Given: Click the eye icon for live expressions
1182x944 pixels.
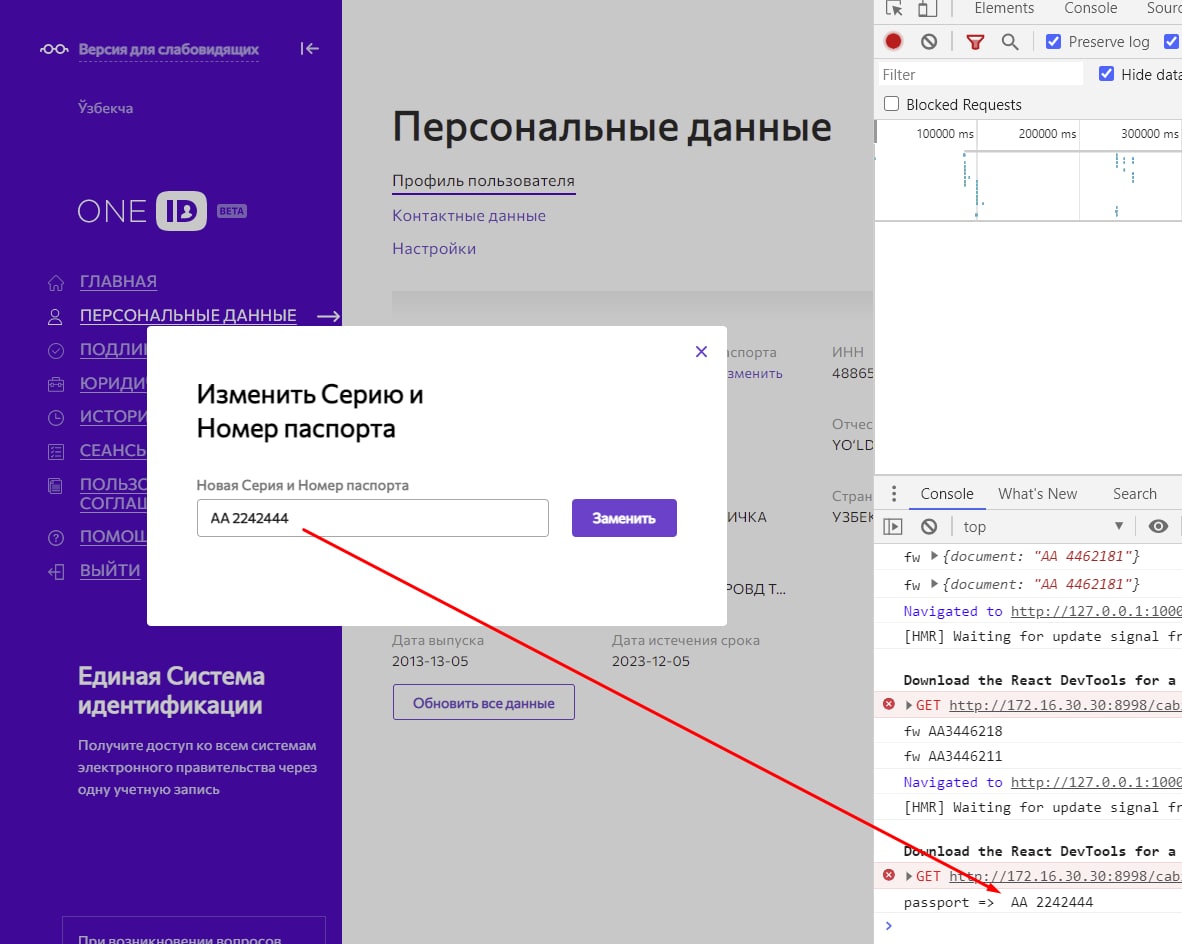Looking at the screenshot, I should pos(1158,526).
